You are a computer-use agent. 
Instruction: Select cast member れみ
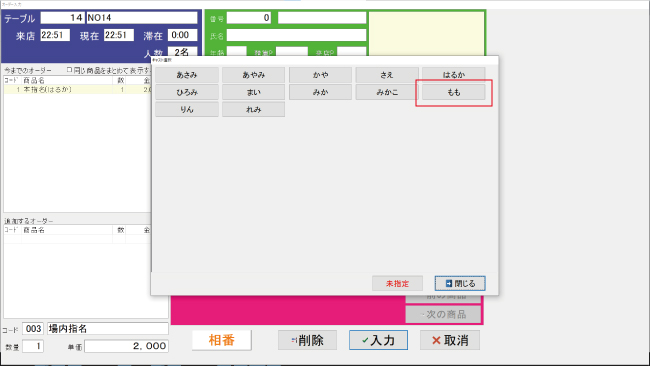pos(253,109)
